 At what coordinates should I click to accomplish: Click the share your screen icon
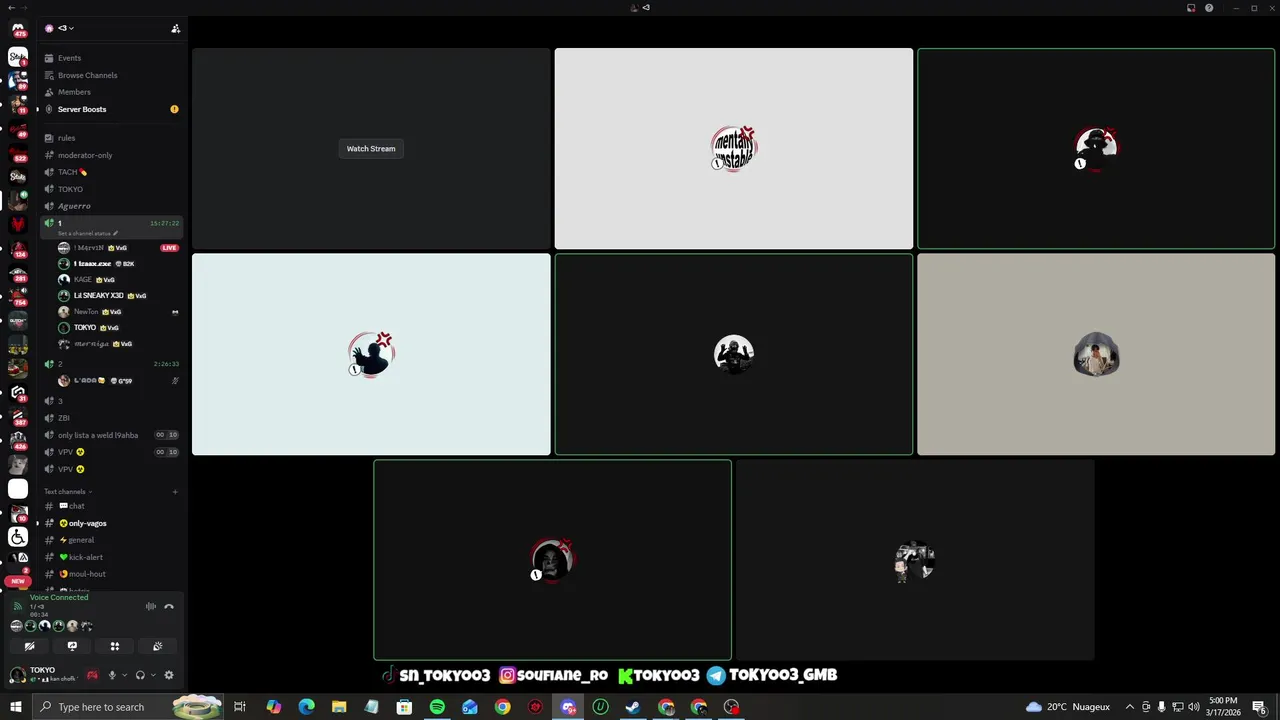(72, 646)
